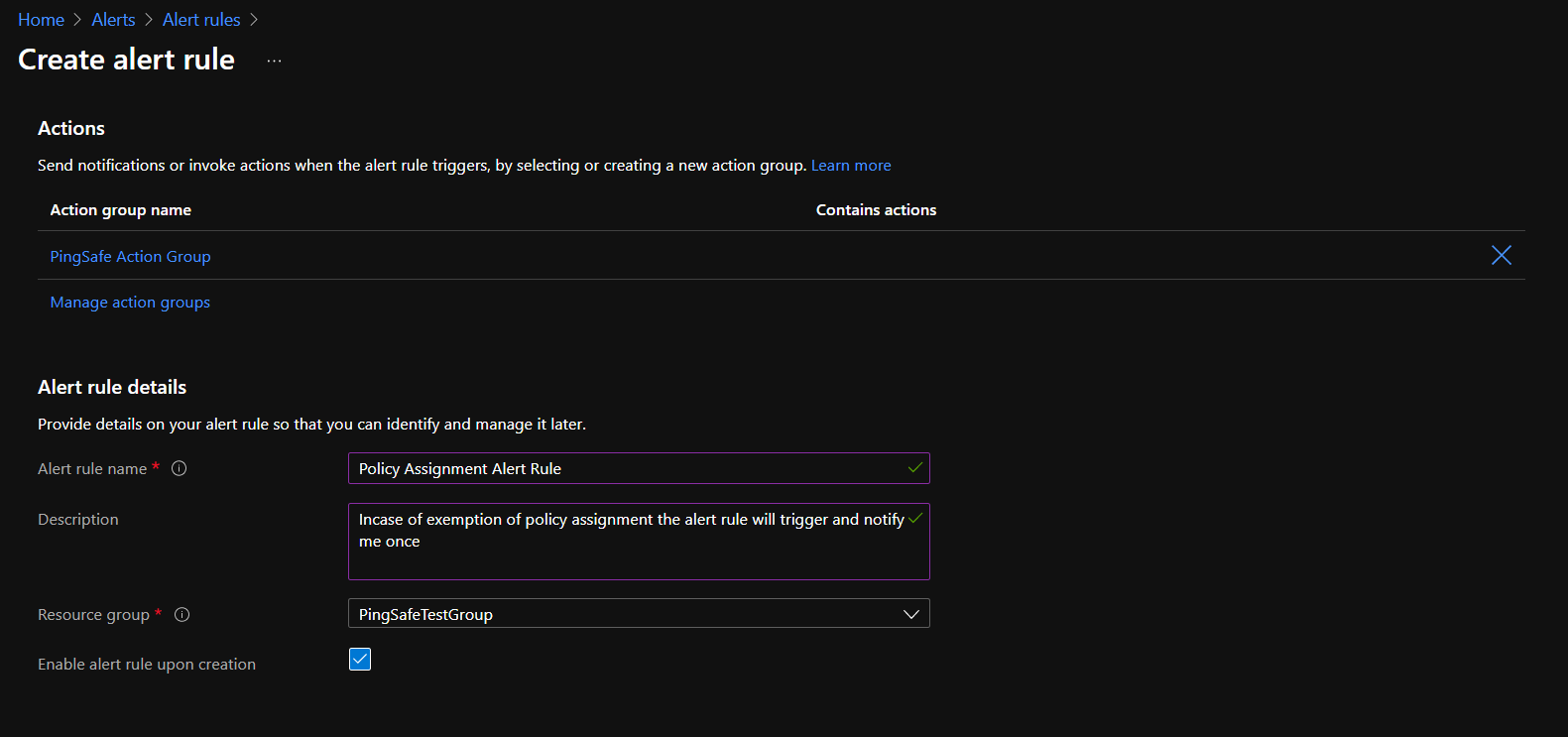Open the ellipsis menu beside Create alert rule
1568x737 pixels.
point(275,61)
